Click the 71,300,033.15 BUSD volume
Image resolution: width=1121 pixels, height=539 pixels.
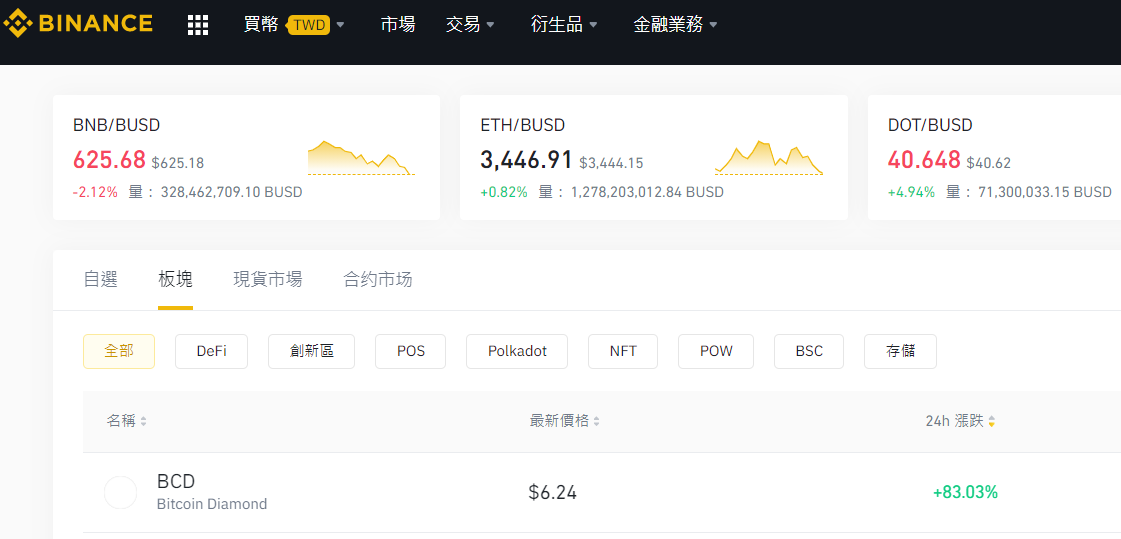click(x=1045, y=192)
